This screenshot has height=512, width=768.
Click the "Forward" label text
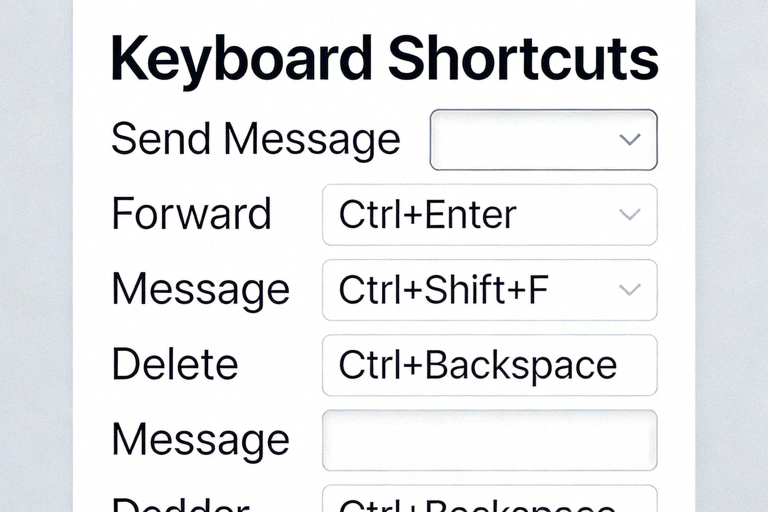(x=191, y=215)
